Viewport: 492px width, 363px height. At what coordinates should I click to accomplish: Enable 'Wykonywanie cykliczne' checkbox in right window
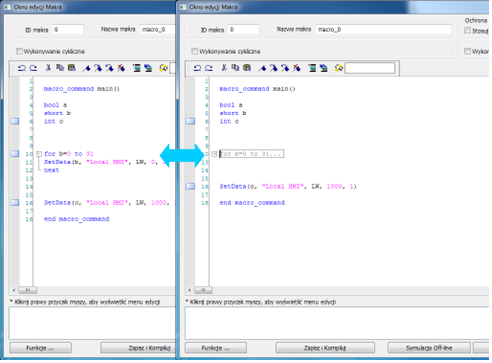click(x=195, y=51)
